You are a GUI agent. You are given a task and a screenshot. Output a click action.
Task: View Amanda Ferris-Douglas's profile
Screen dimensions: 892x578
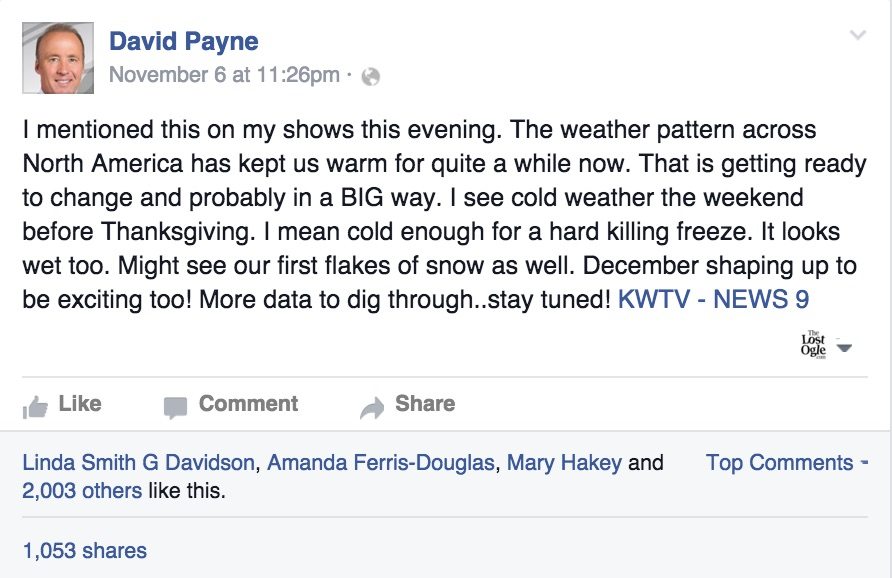[381, 463]
